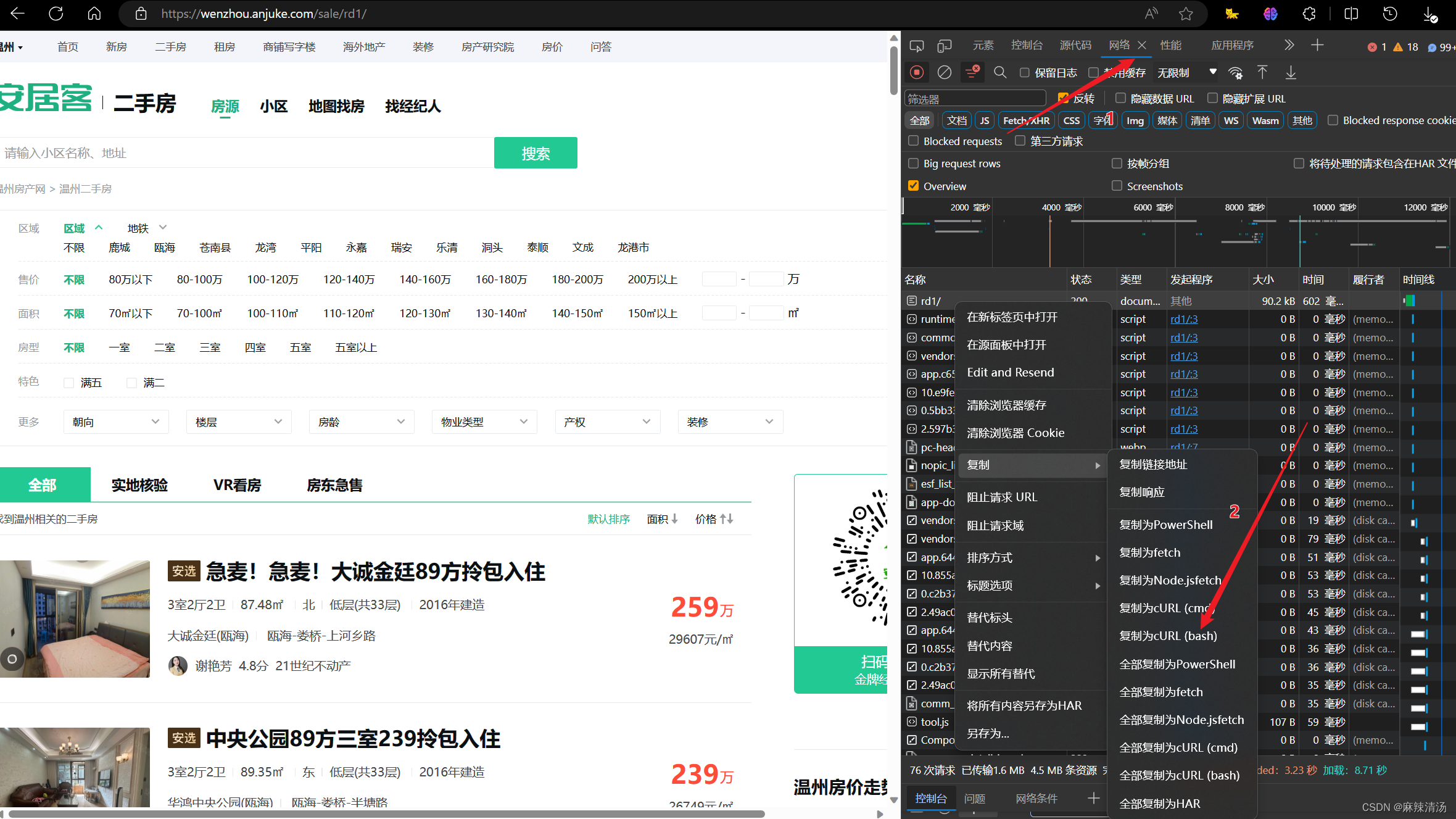Image resolution: width=1456 pixels, height=819 pixels.
Task: Click the green 搜索 button
Action: pos(536,152)
